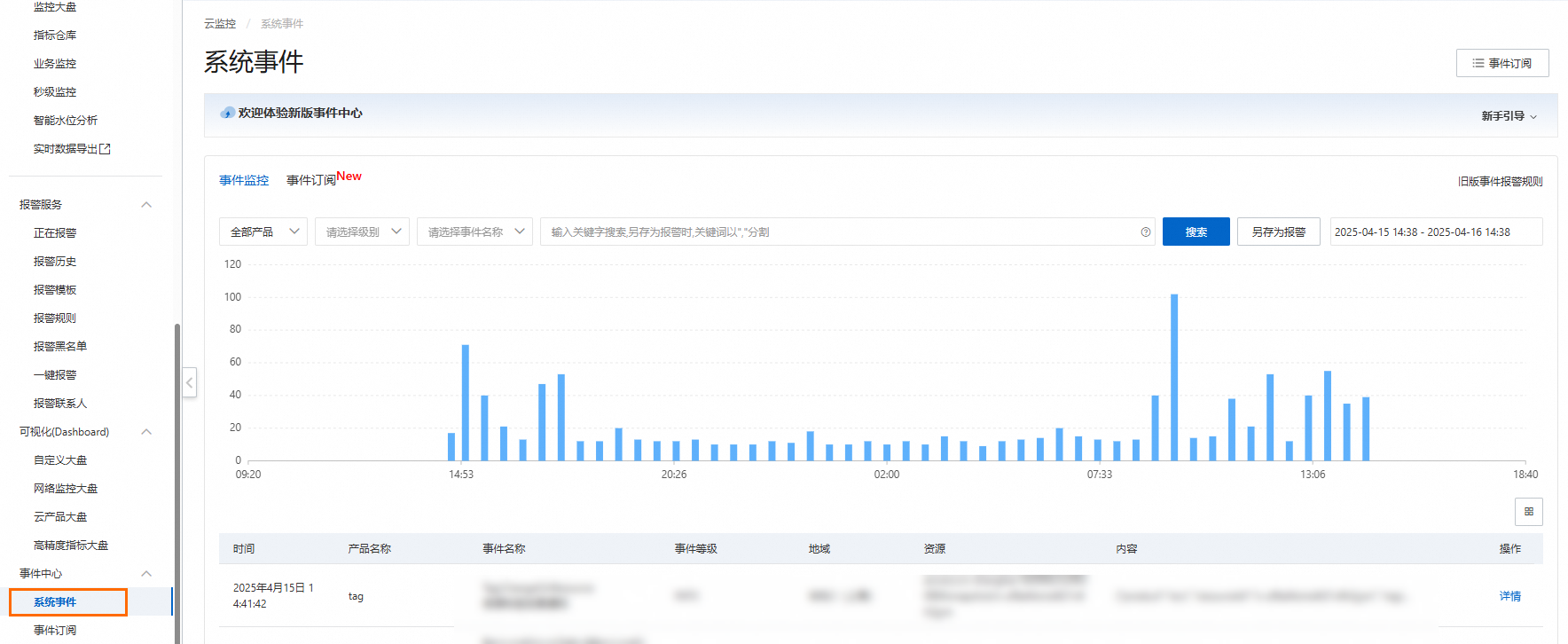The height and width of the screenshot is (644, 1568).
Task: Open 报警历史 in the sidebar
Action: tap(55, 262)
